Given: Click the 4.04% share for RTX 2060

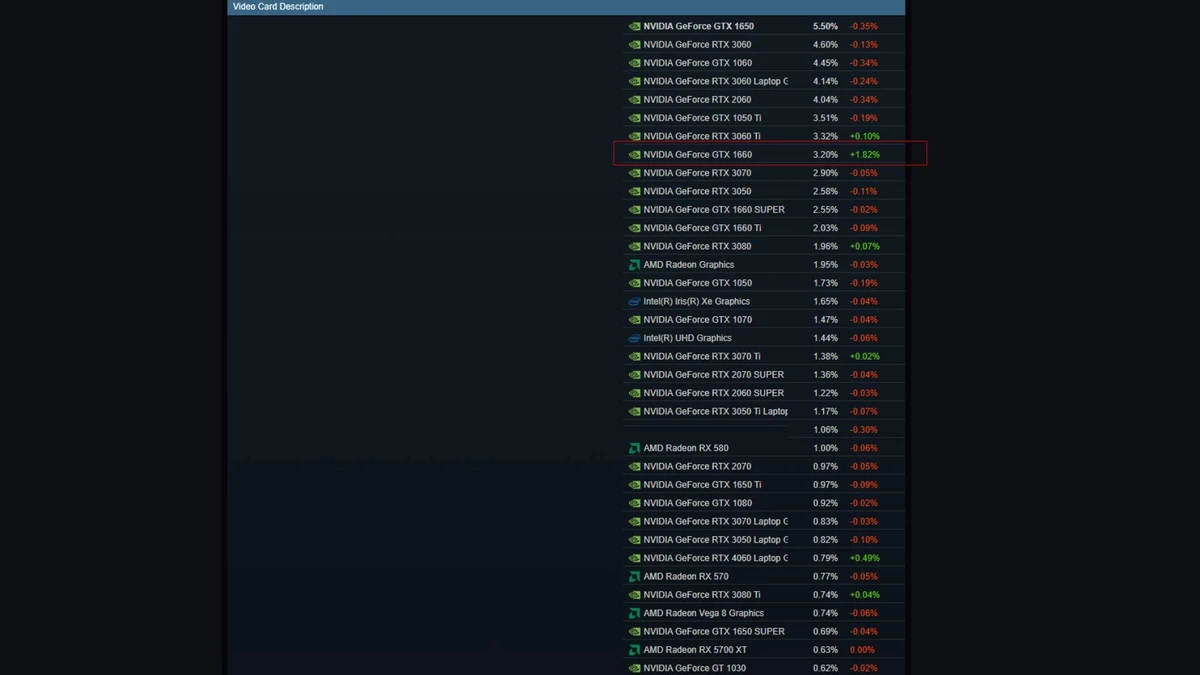Looking at the screenshot, I should point(825,100).
